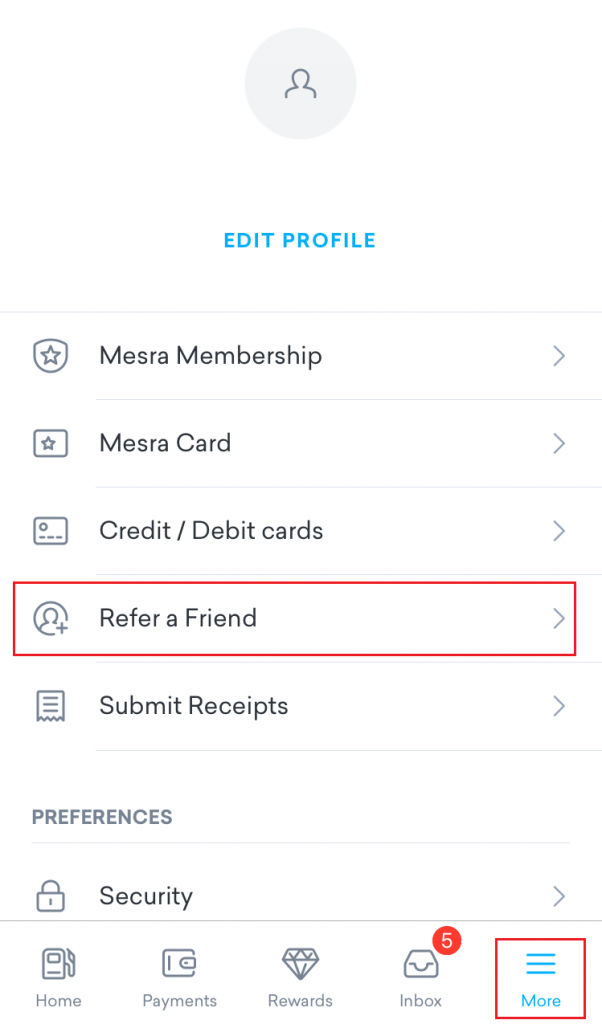Viewport: 602px width, 1024px height.
Task: Click the Submit Receipts receipt icon
Action: coord(50,706)
